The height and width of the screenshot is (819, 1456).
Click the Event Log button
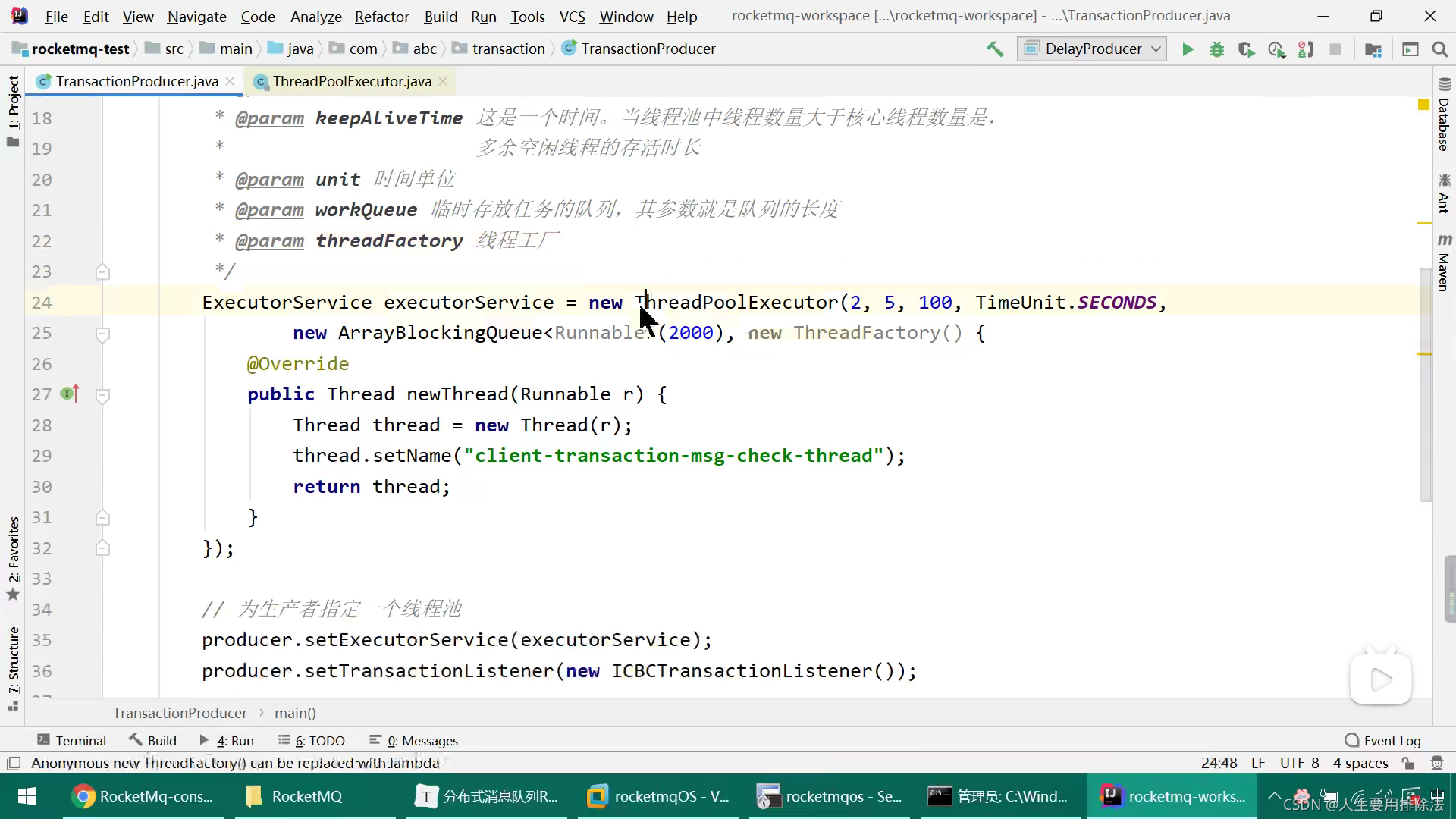[x=1392, y=740]
